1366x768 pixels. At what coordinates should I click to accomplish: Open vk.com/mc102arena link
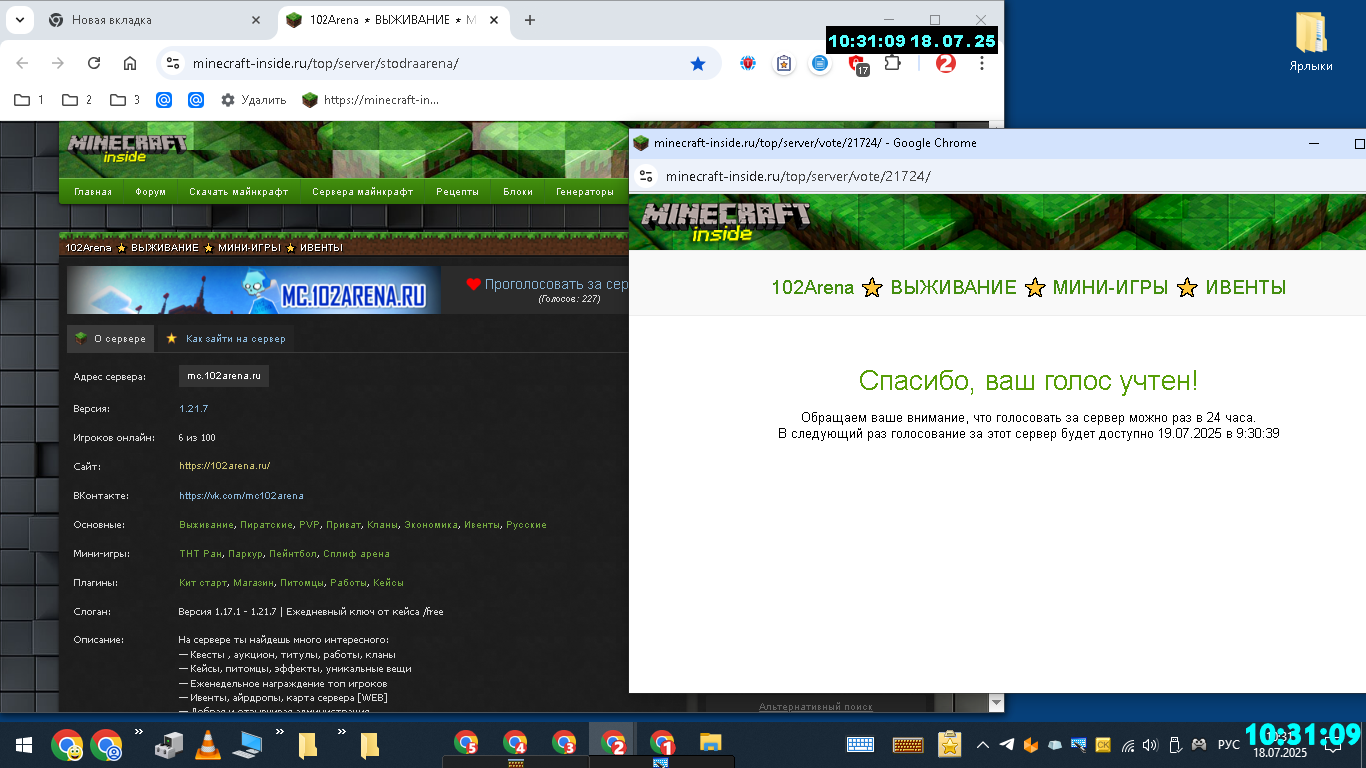(x=241, y=495)
